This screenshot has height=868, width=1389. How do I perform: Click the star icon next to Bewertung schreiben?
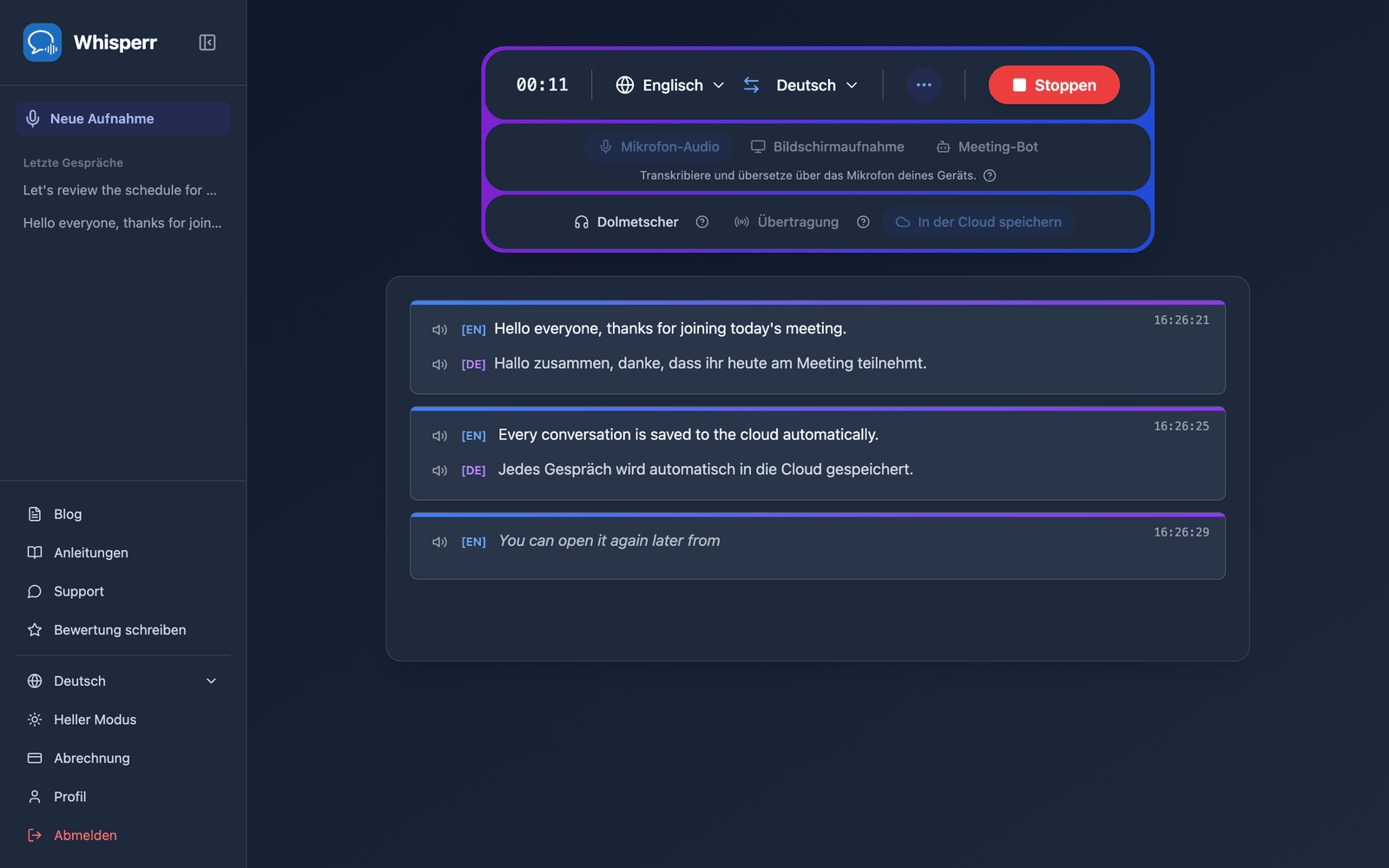point(35,630)
